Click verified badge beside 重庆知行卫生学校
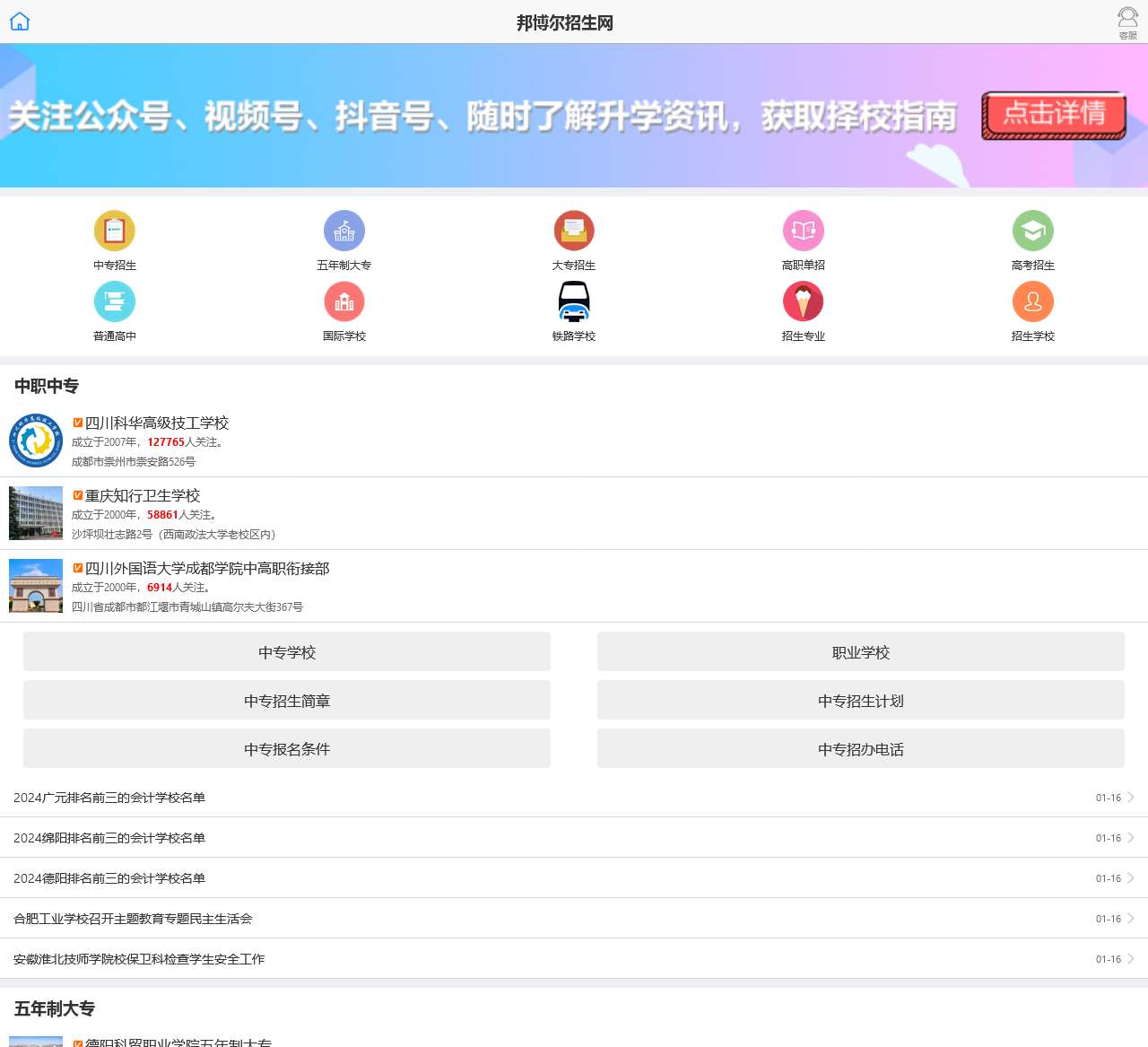The image size is (1148, 1047). (77, 495)
